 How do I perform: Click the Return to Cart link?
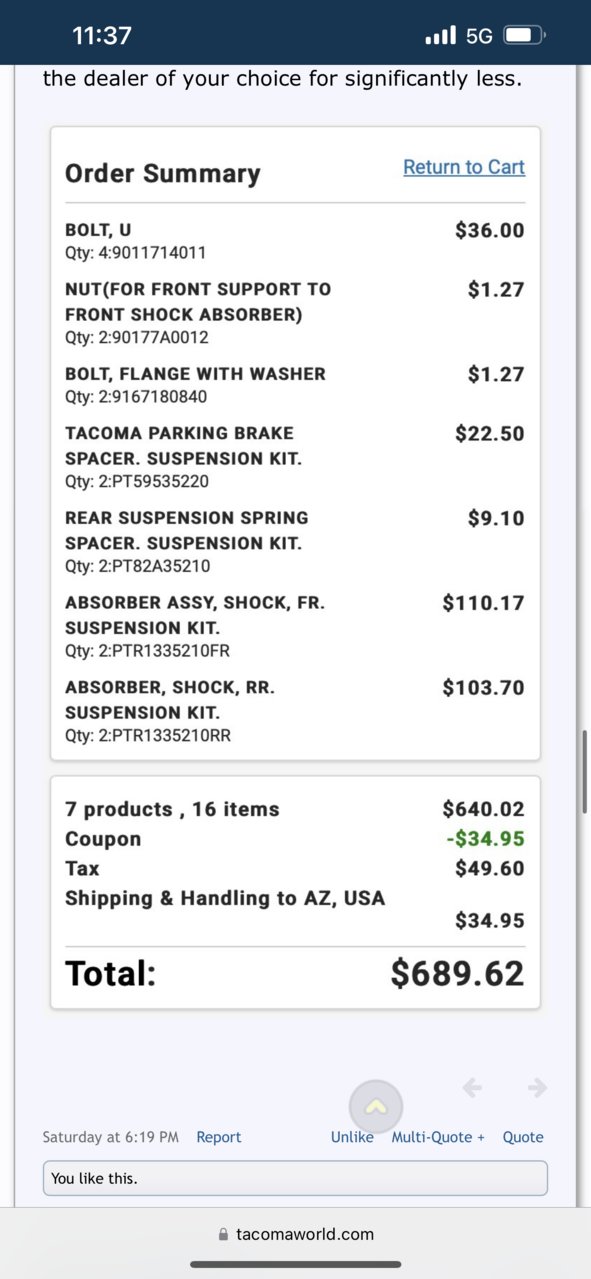464,167
